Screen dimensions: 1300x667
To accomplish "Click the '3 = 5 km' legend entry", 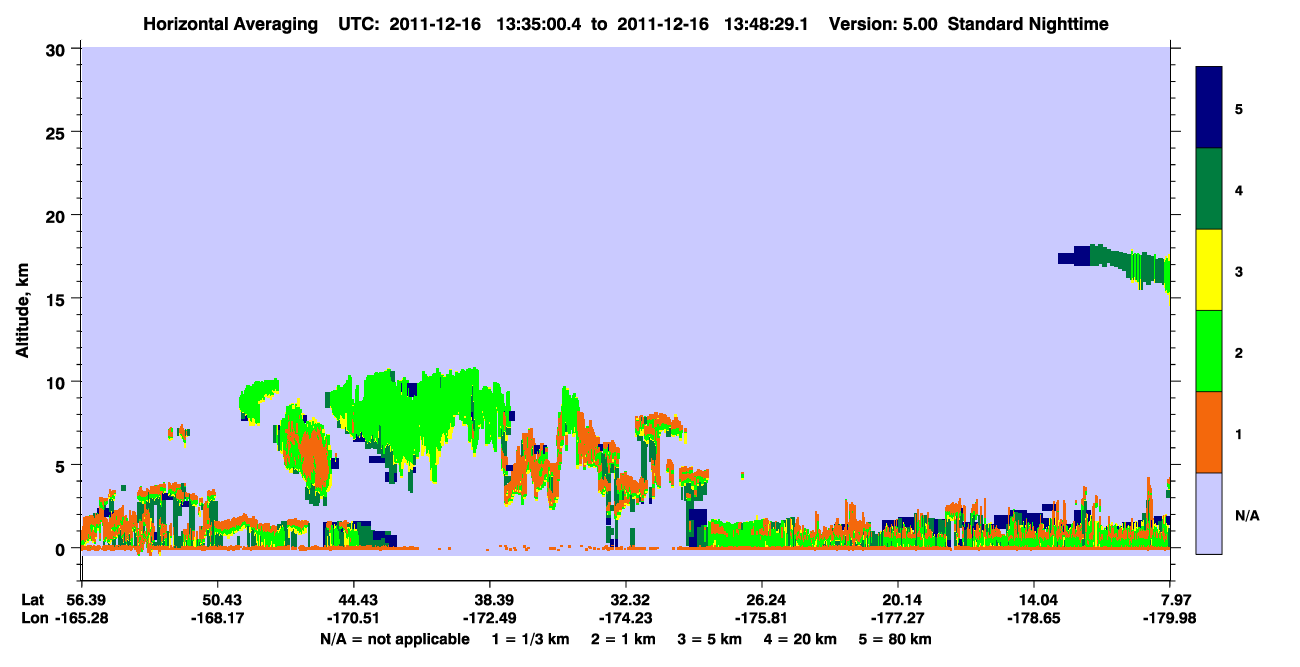I will (709, 639).
